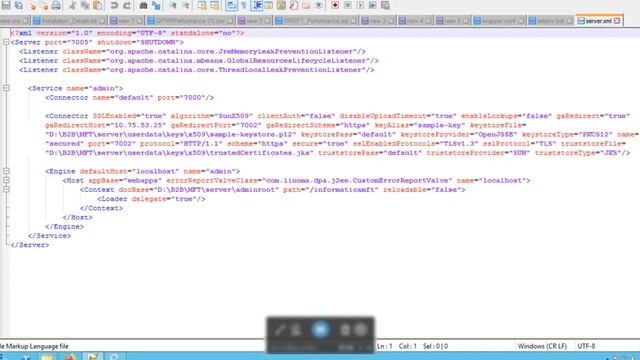Viewport: 640px width, 360px height.
Task: Click the Print toolbar icon
Action: (x=56, y=5)
